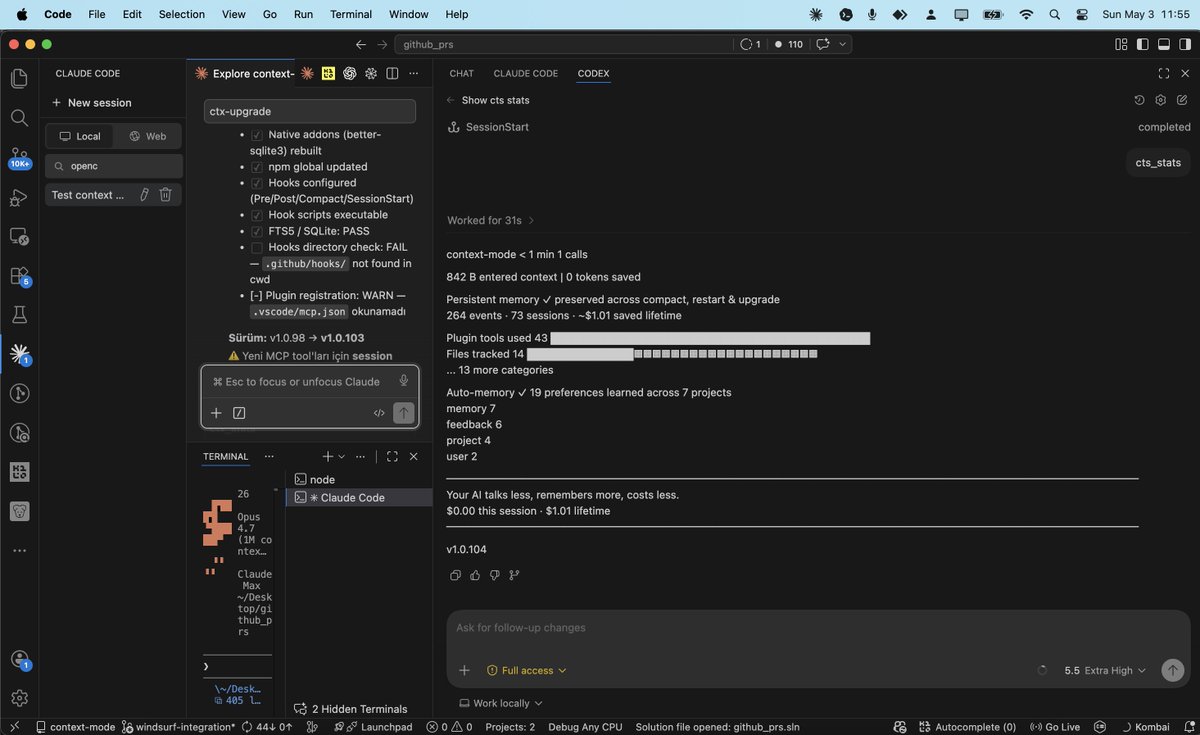1200x735 pixels.
Task: Open the Claude Code activity bar view
Action: coord(19,353)
